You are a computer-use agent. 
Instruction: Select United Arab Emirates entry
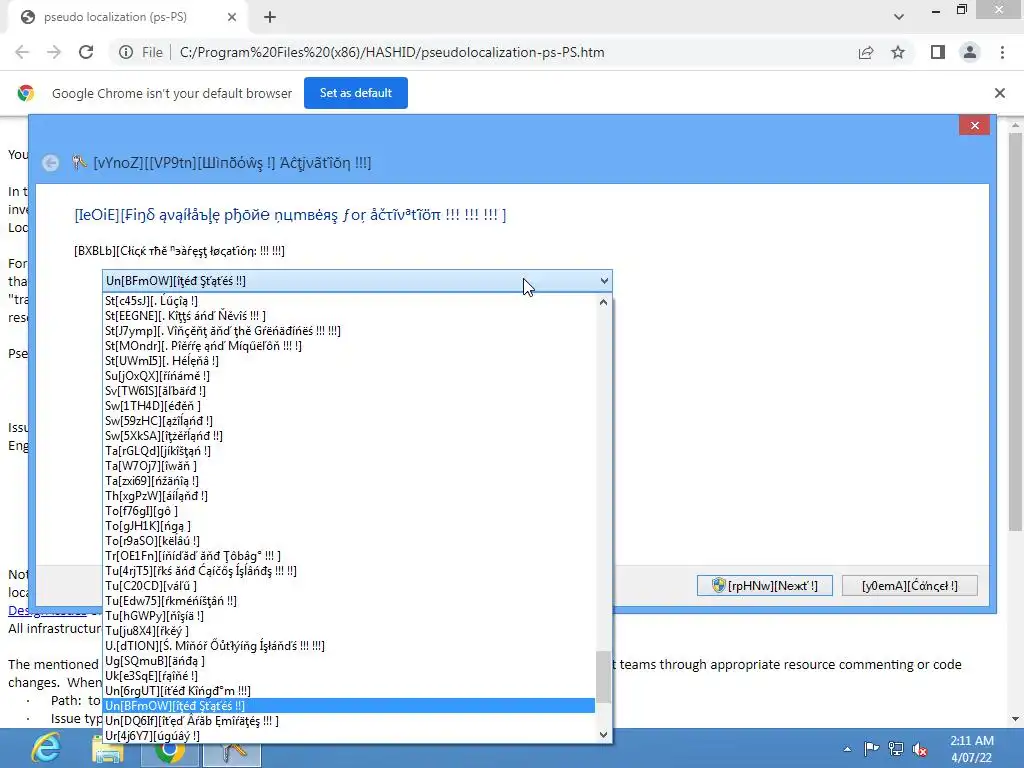click(349, 722)
